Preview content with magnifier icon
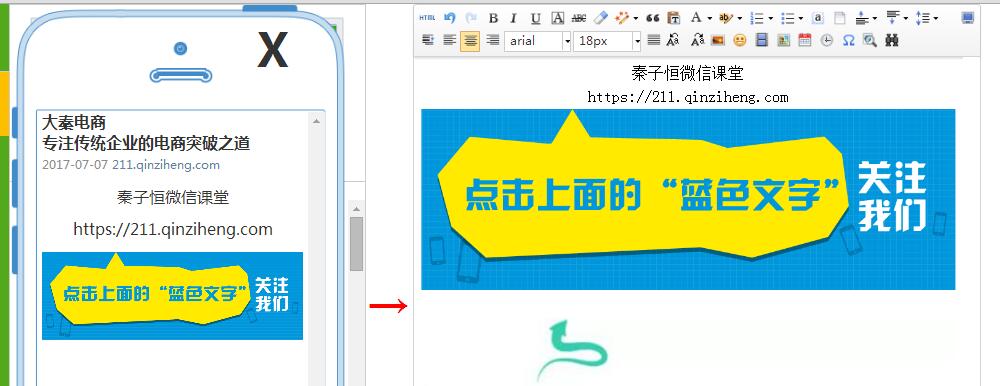1000x386 pixels. coord(870,40)
